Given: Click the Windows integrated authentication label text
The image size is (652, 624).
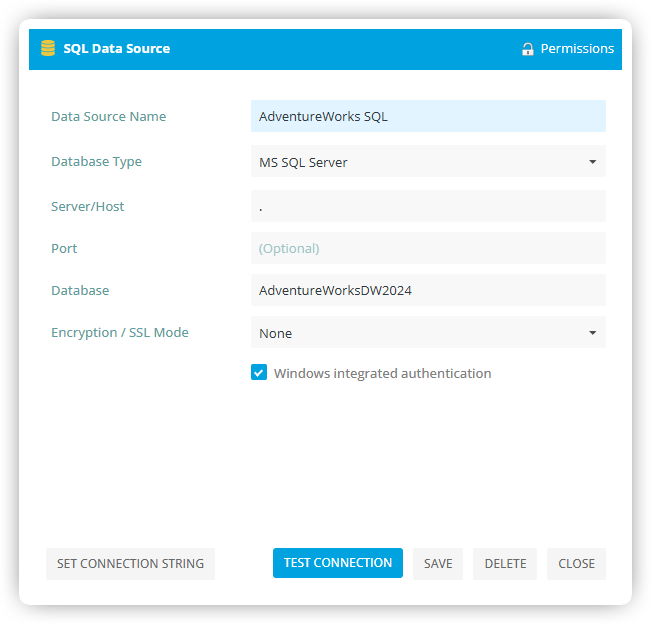Looking at the screenshot, I should [383, 373].
